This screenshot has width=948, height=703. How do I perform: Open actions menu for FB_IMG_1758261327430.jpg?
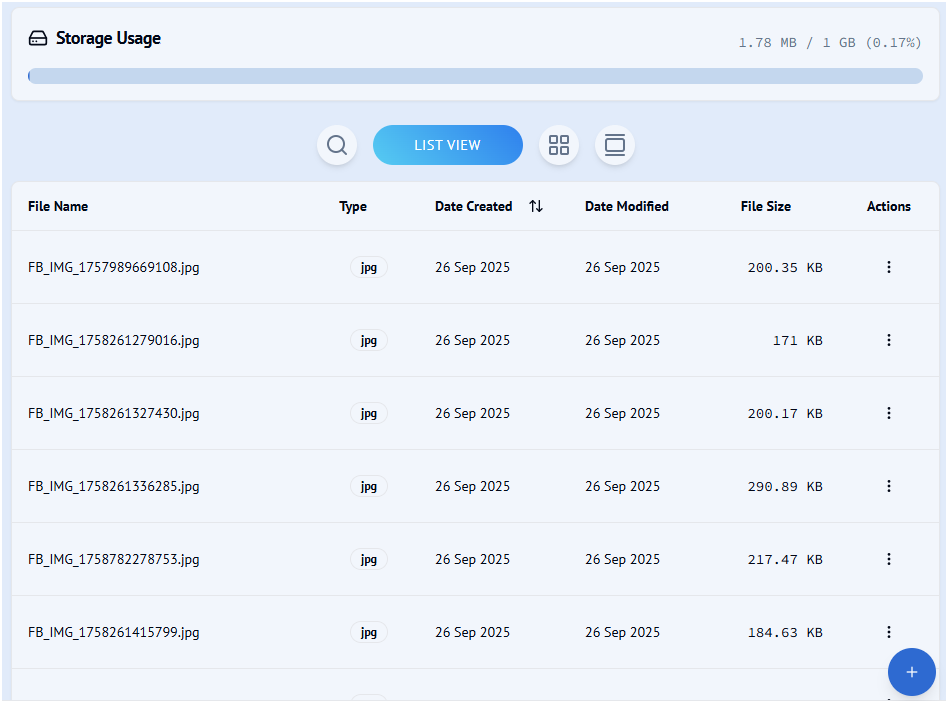888,413
